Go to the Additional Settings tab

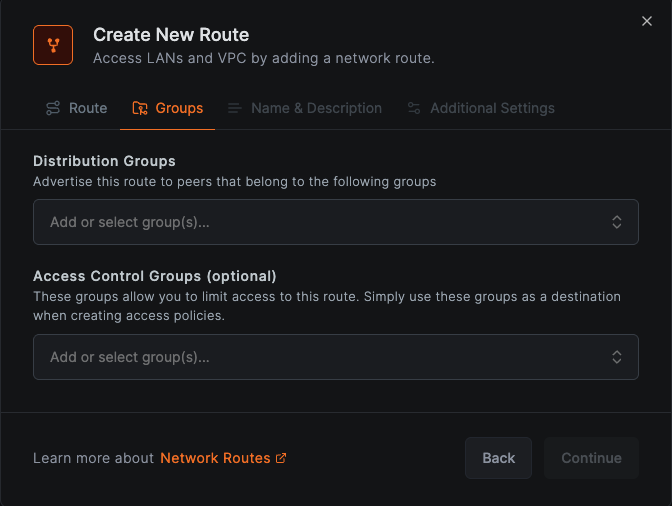coord(492,108)
